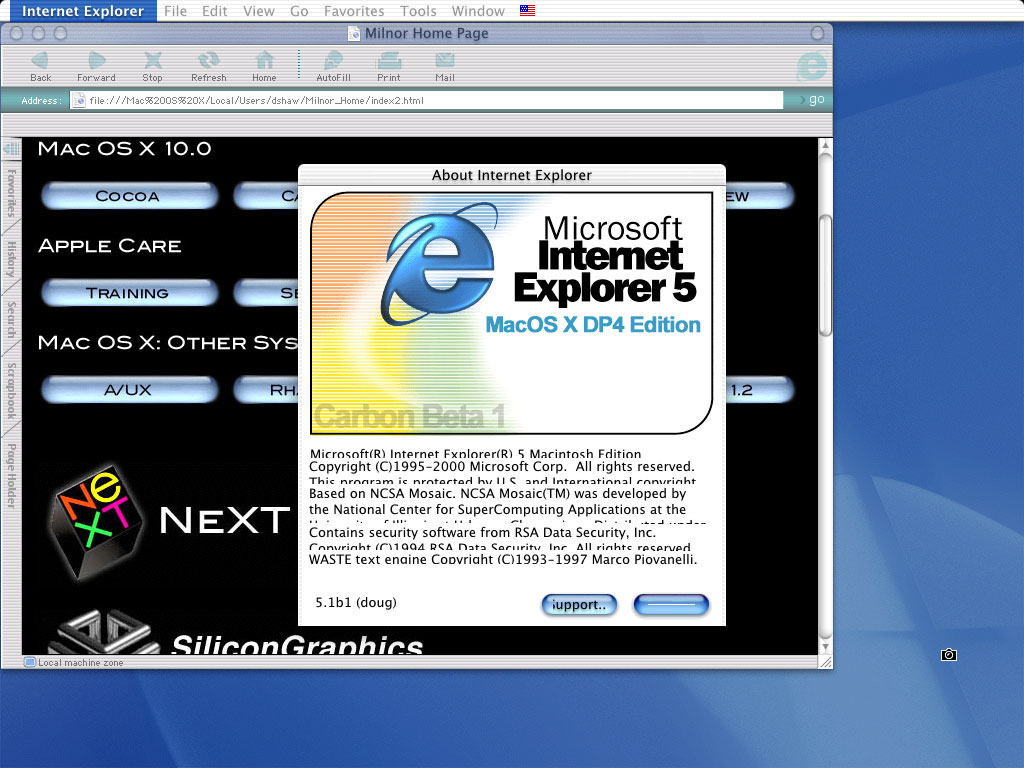This screenshot has height=768, width=1024.
Task: Click the SiliconGraphics cube logo
Action: point(106,632)
